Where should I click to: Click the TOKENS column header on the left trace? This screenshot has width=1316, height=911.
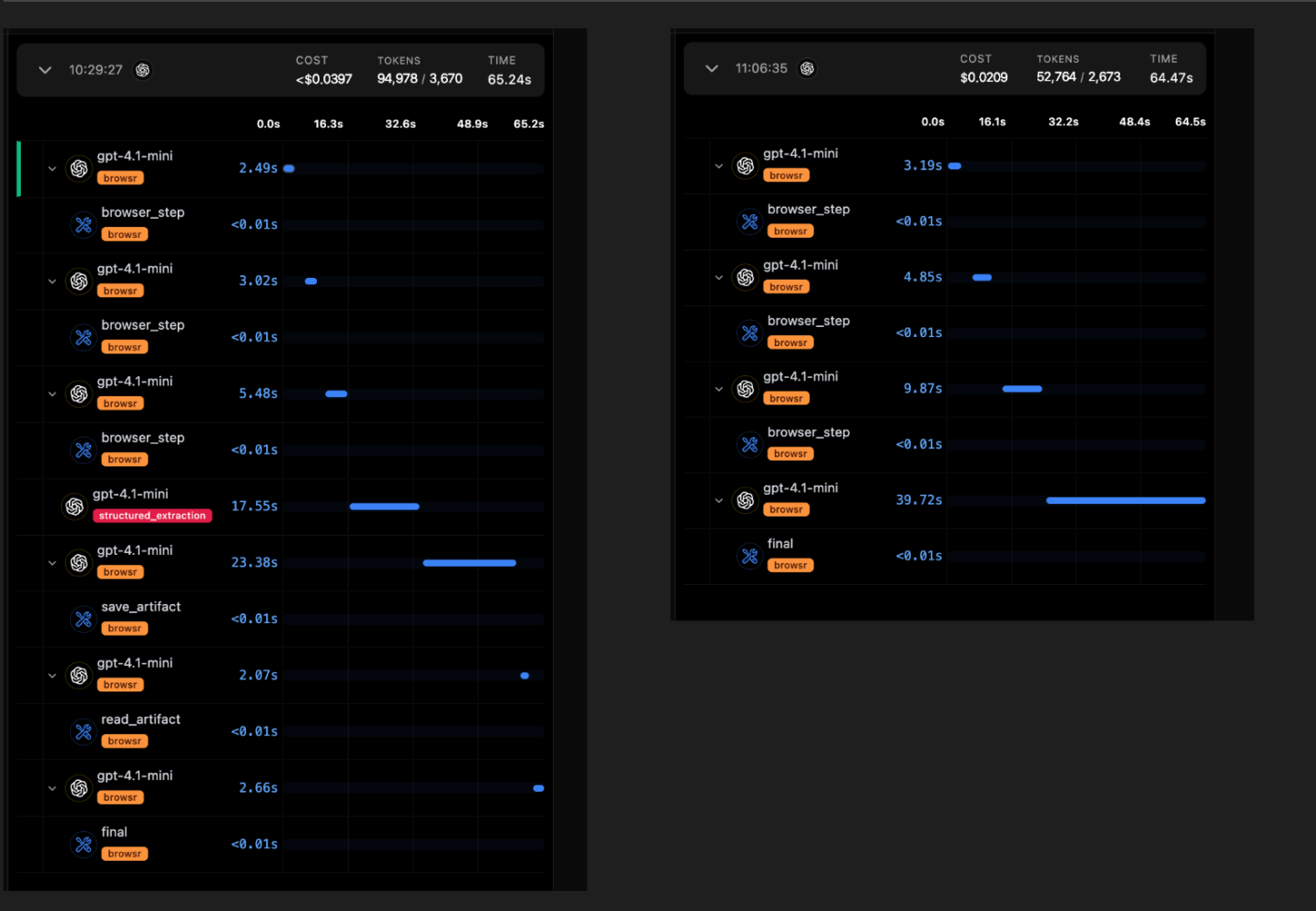pos(399,60)
